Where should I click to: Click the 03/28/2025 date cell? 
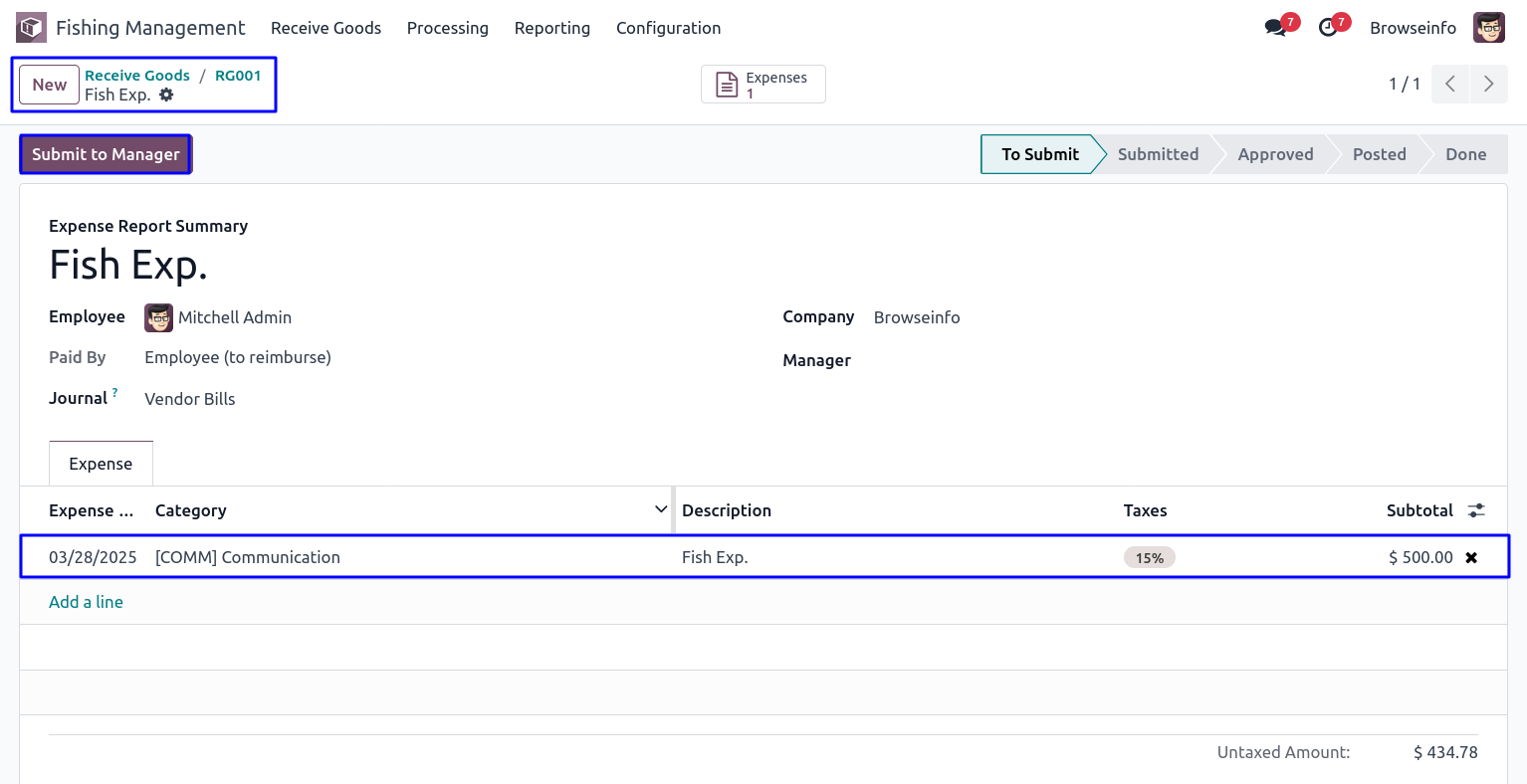[x=93, y=557]
